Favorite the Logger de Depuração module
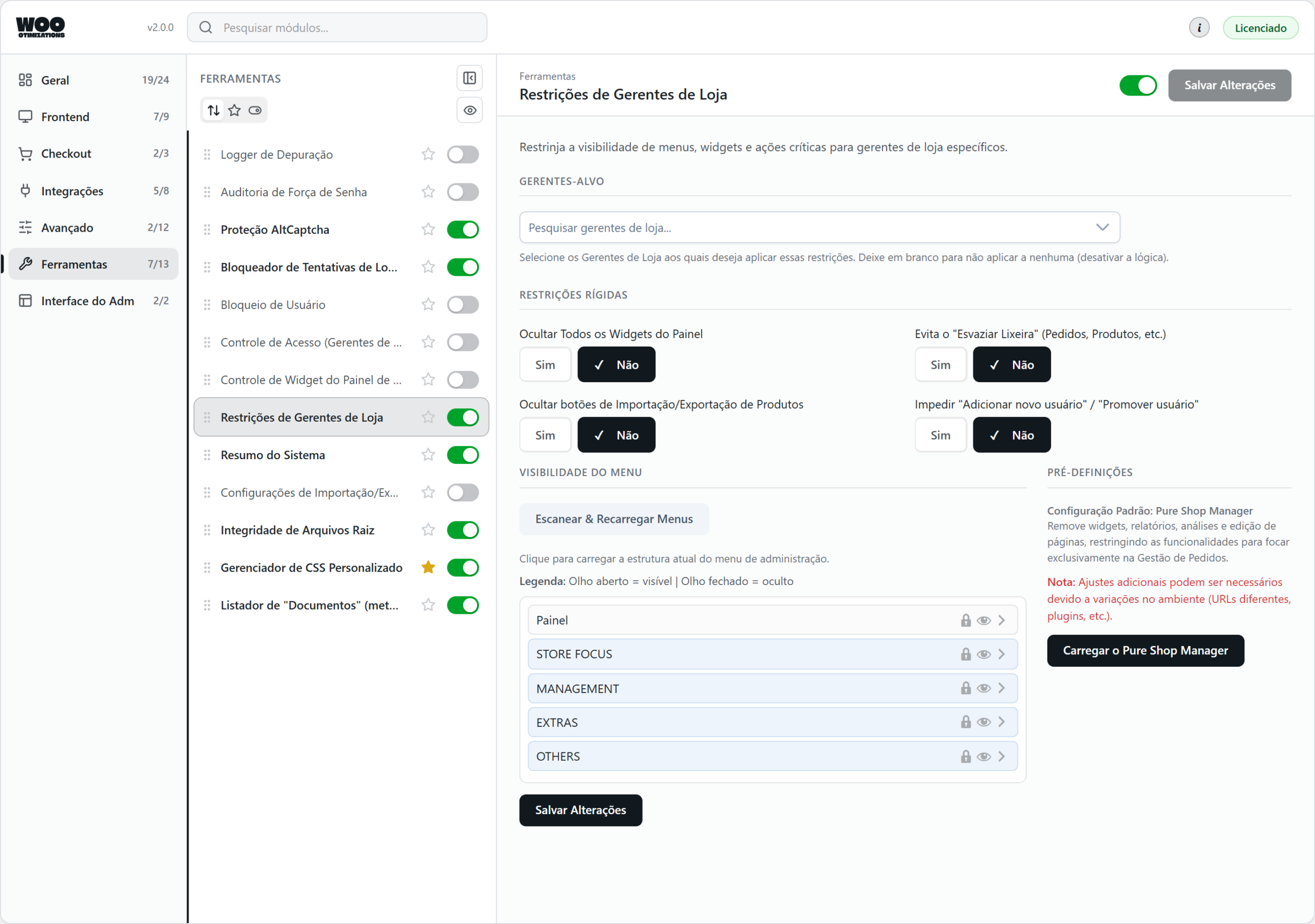The width and height of the screenshot is (1315, 924). (x=428, y=154)
